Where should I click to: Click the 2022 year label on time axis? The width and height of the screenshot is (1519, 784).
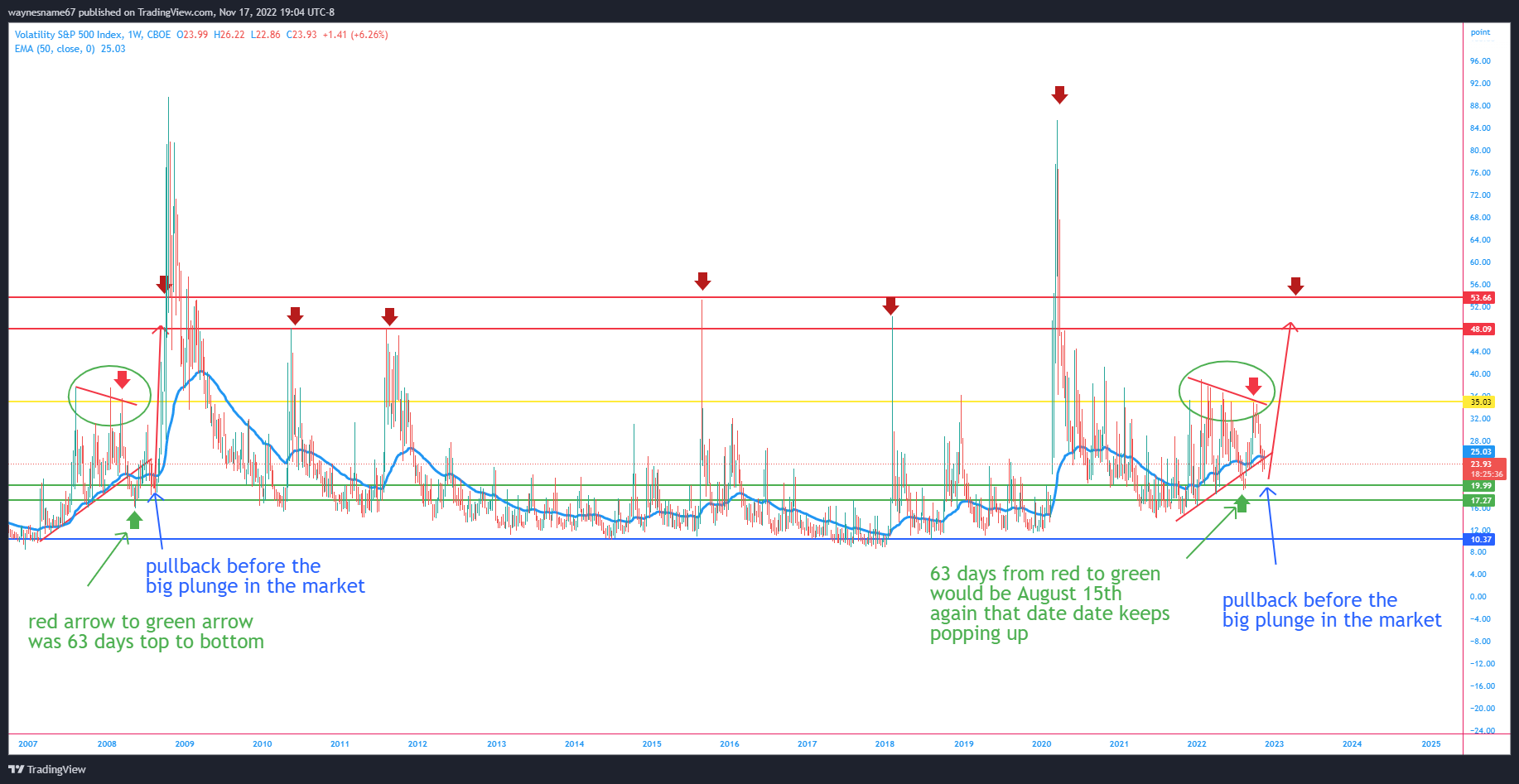(1197, 744)
